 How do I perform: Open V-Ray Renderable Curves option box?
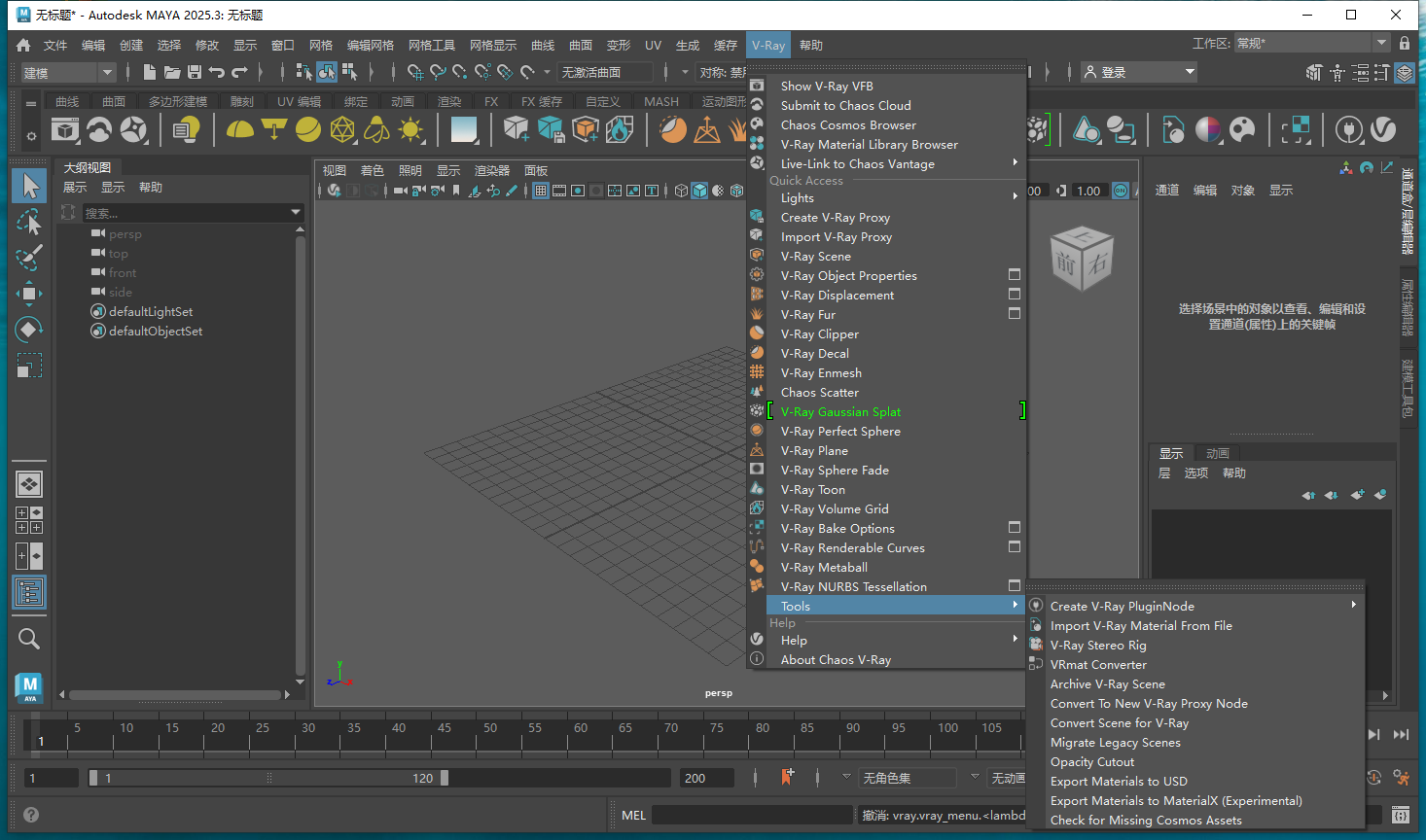pos(1015,547)
